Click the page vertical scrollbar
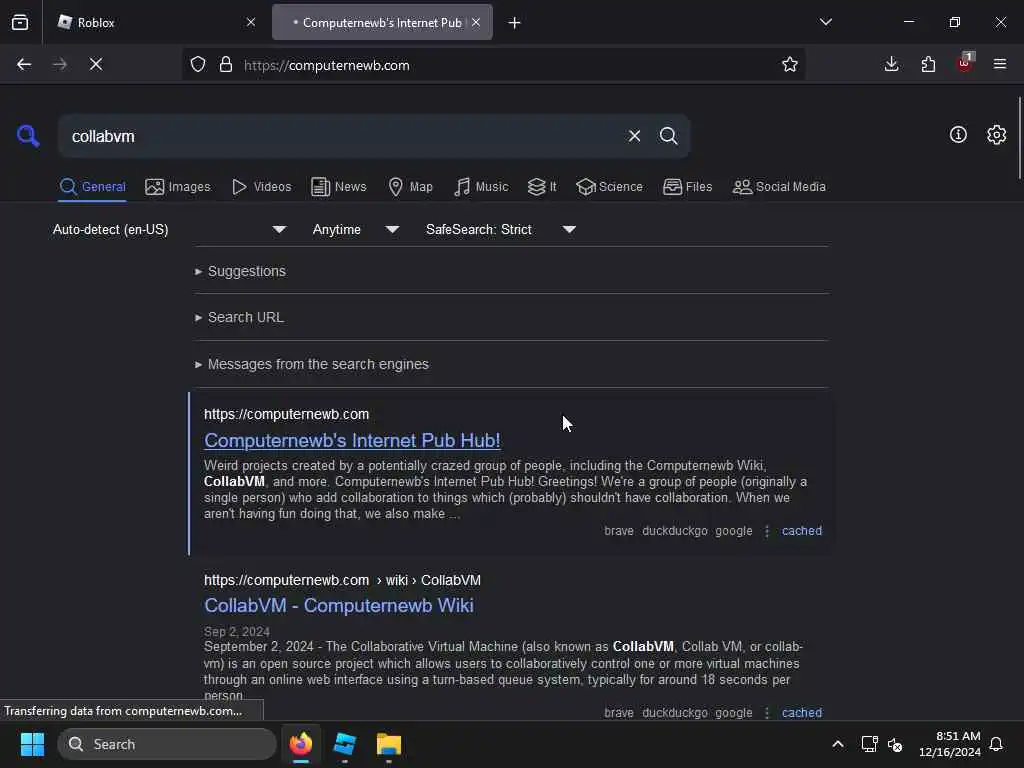 pos(1019,137)
